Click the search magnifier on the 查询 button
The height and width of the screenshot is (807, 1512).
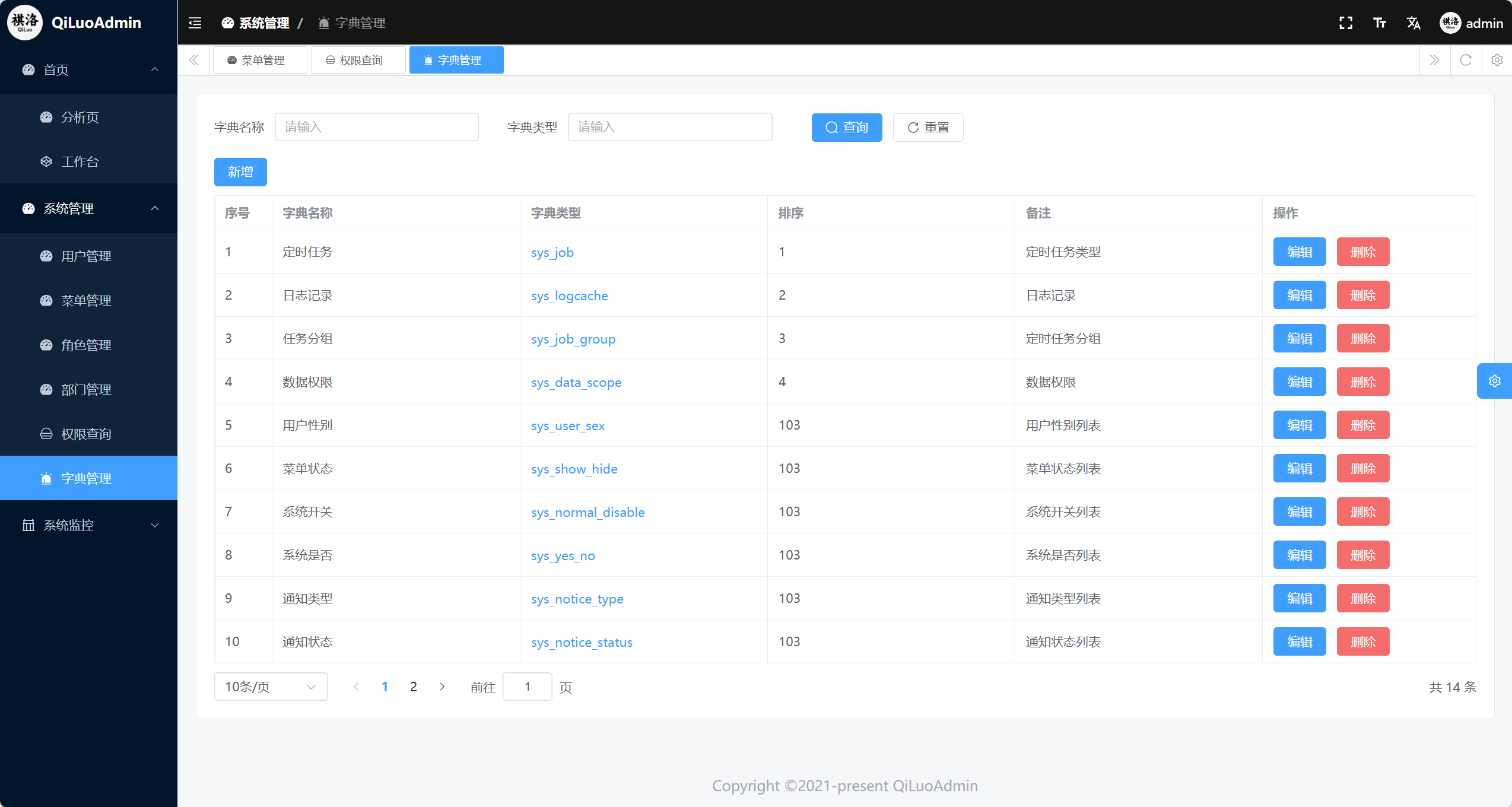click(831, 127)
